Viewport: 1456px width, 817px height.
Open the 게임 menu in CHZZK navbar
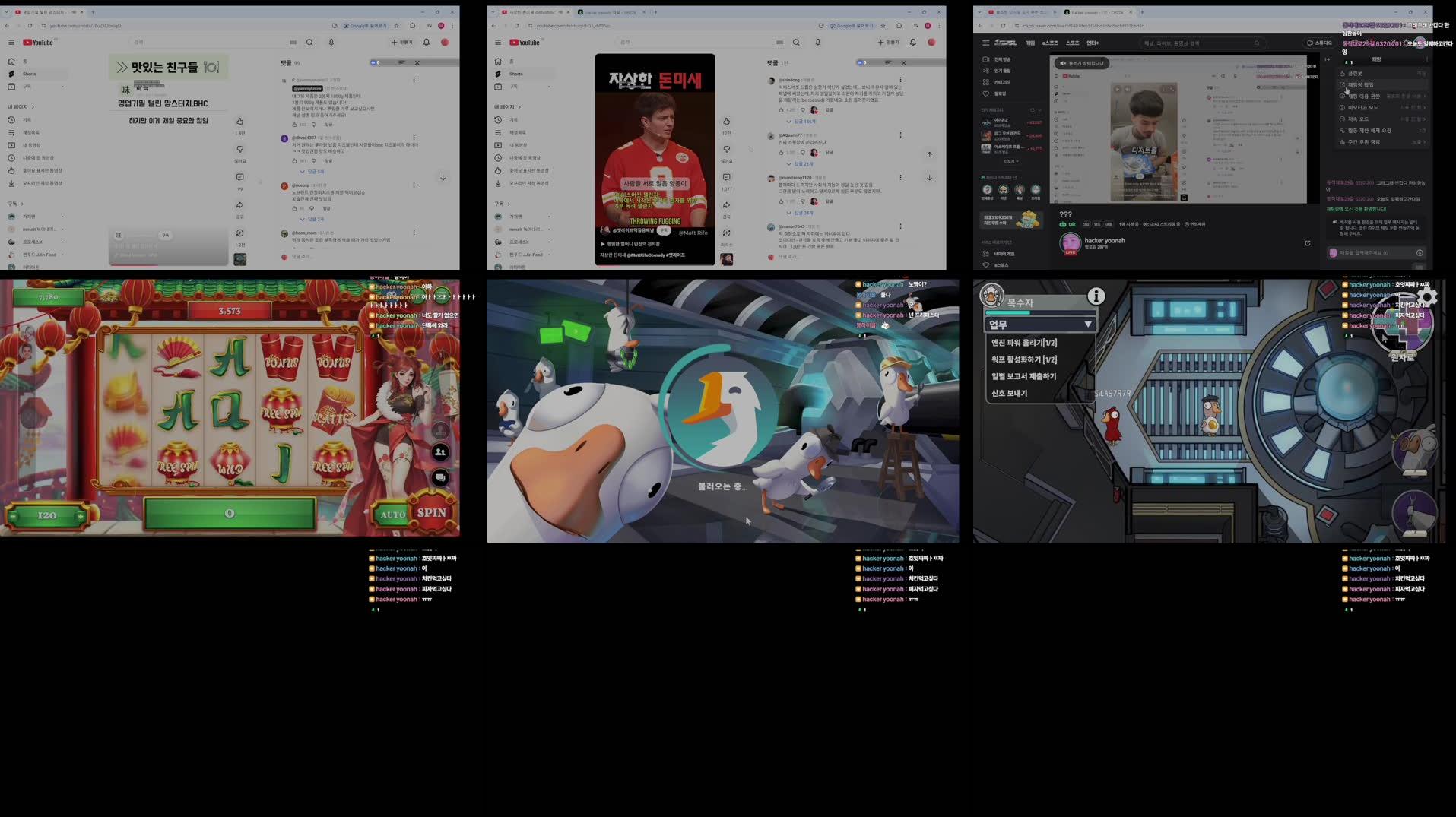1030,43
